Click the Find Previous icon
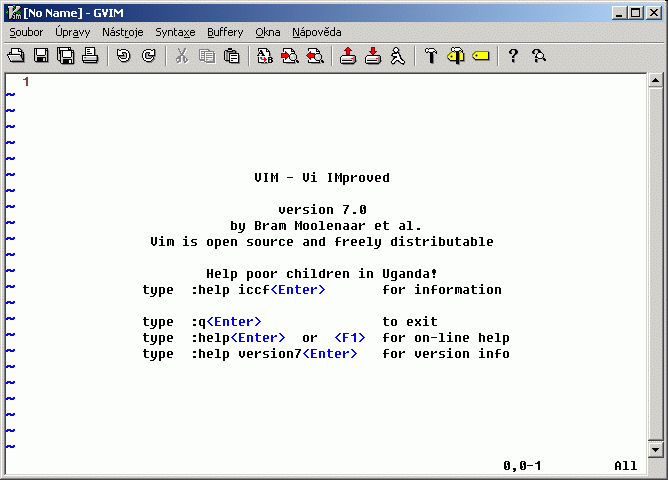 point(315,56)
